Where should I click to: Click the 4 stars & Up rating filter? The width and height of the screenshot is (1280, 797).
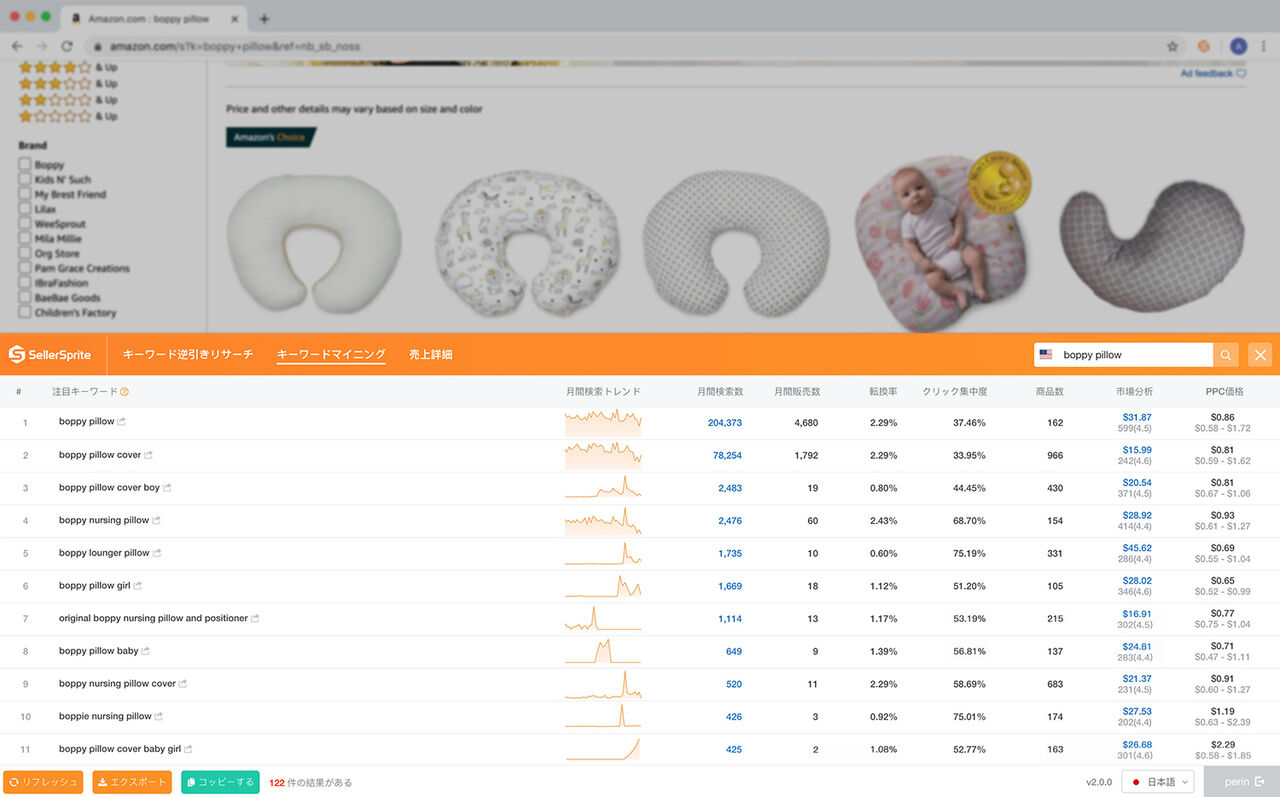click(x=68, y=67)
